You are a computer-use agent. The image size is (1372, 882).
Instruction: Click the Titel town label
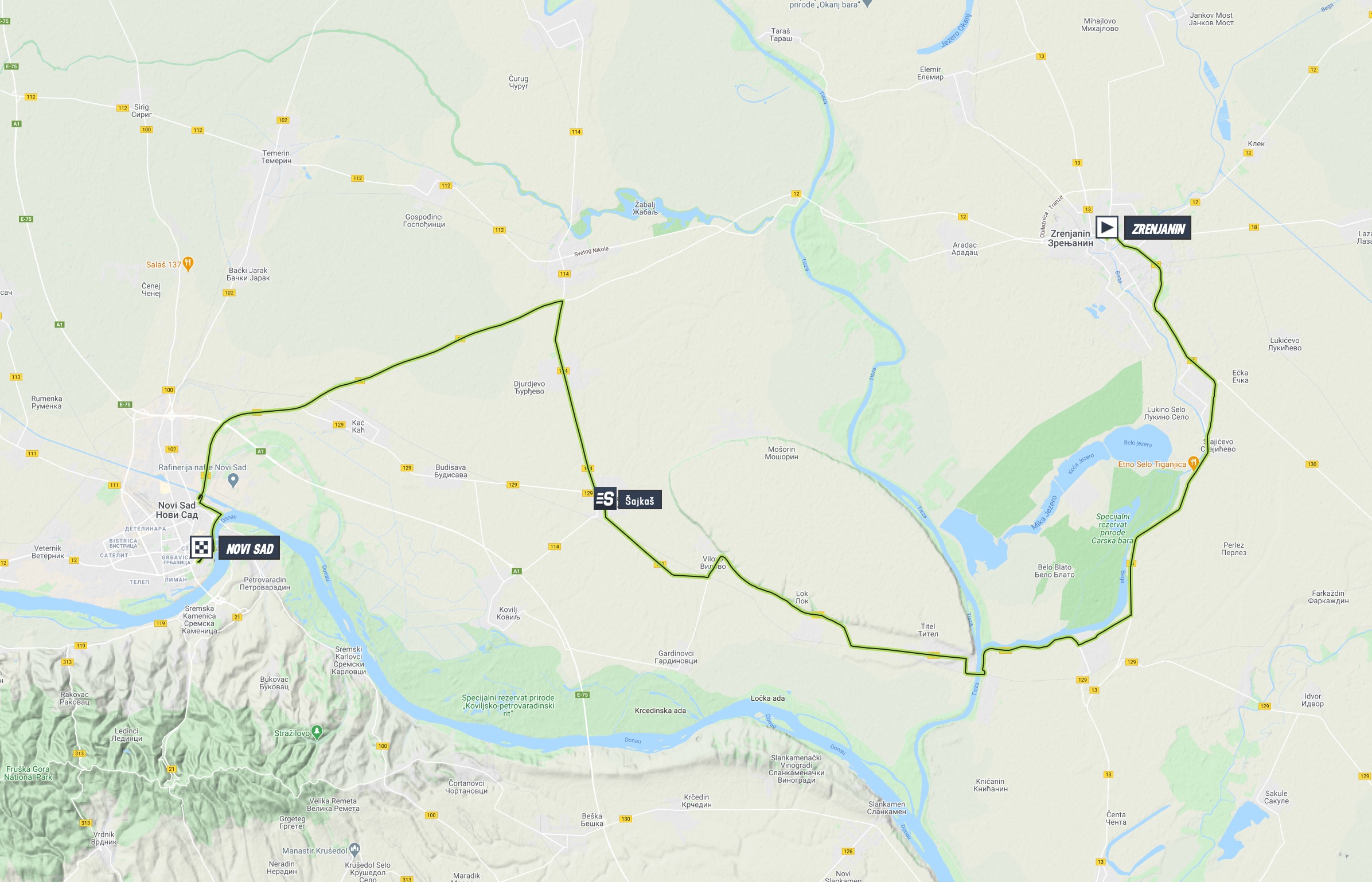coord(928,630)
